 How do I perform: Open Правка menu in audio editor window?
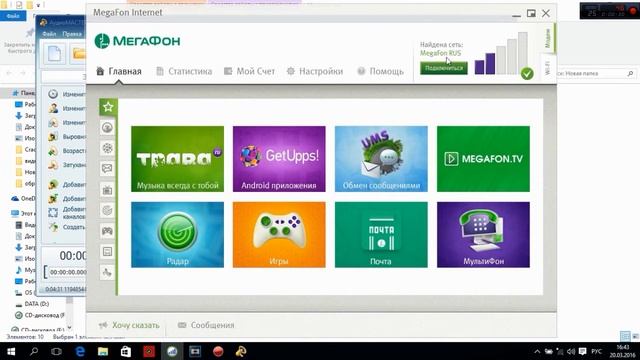(x=72, y=34)
